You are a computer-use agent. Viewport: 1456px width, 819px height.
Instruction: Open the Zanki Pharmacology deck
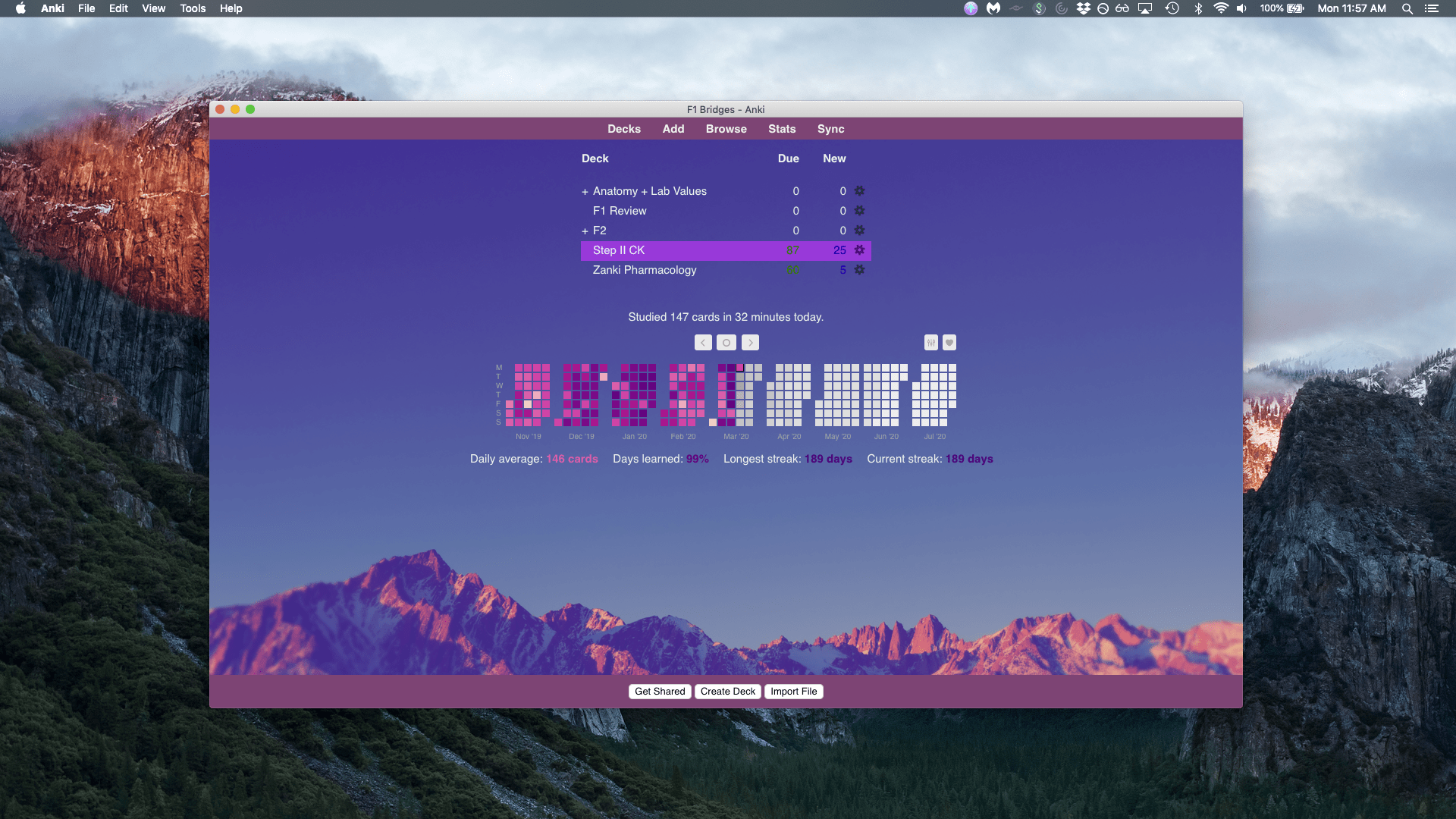(645, 270)
